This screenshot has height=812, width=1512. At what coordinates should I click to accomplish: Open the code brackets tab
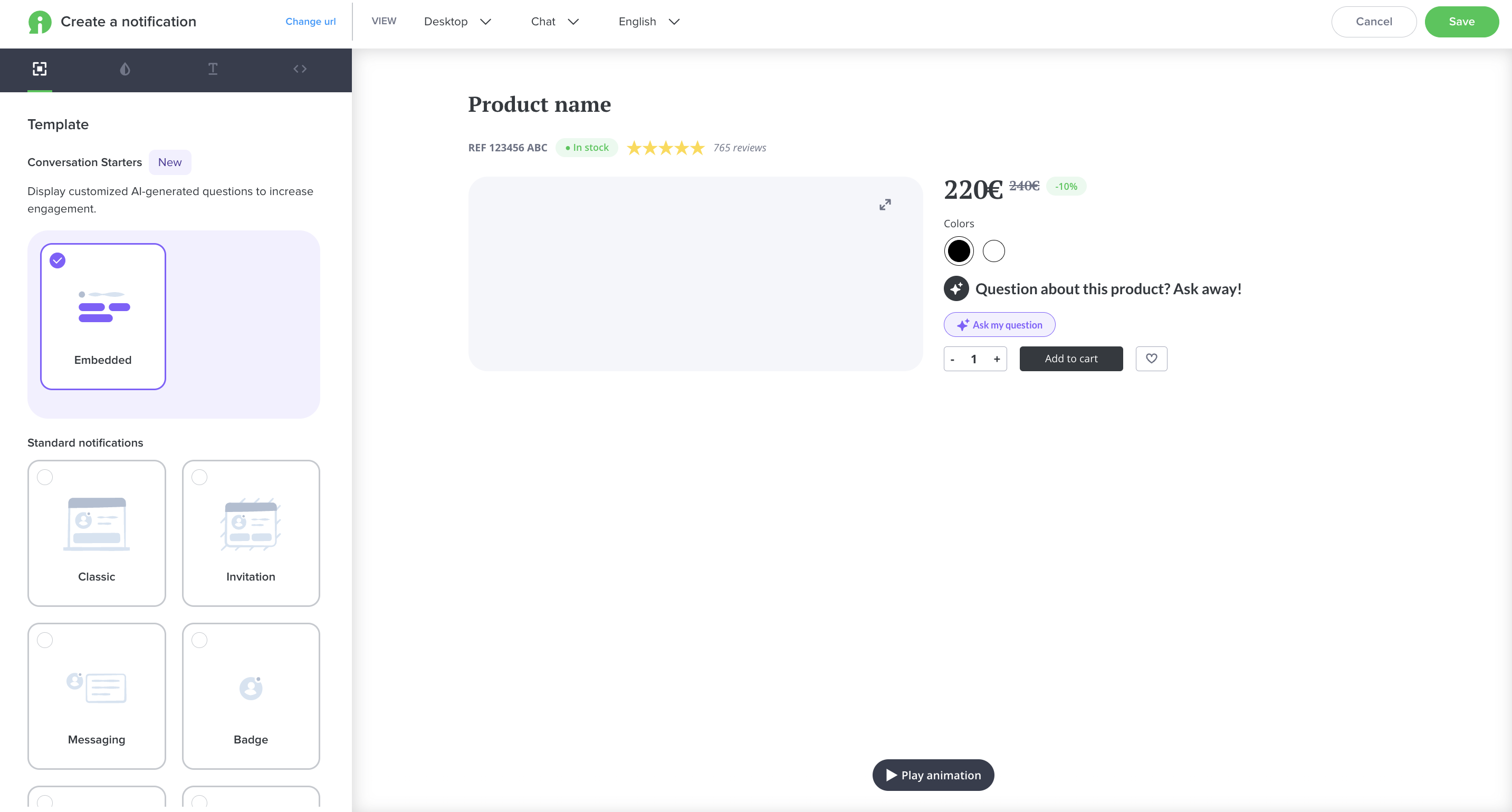pyautogui.click(x=300, y=69)
